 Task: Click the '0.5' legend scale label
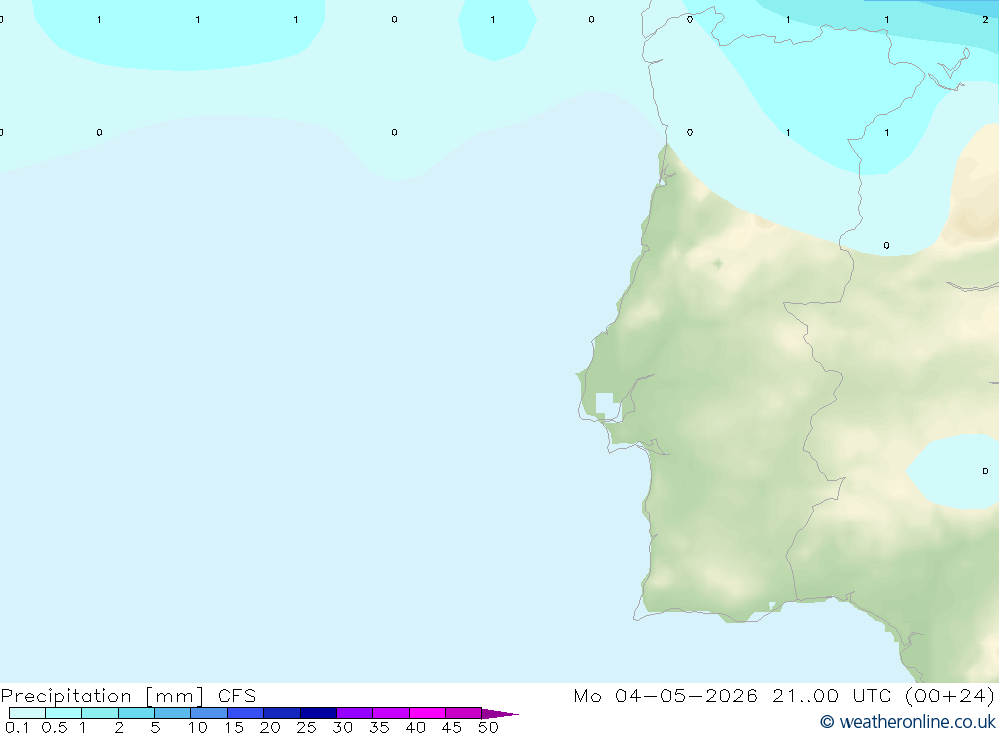(54, 727)
